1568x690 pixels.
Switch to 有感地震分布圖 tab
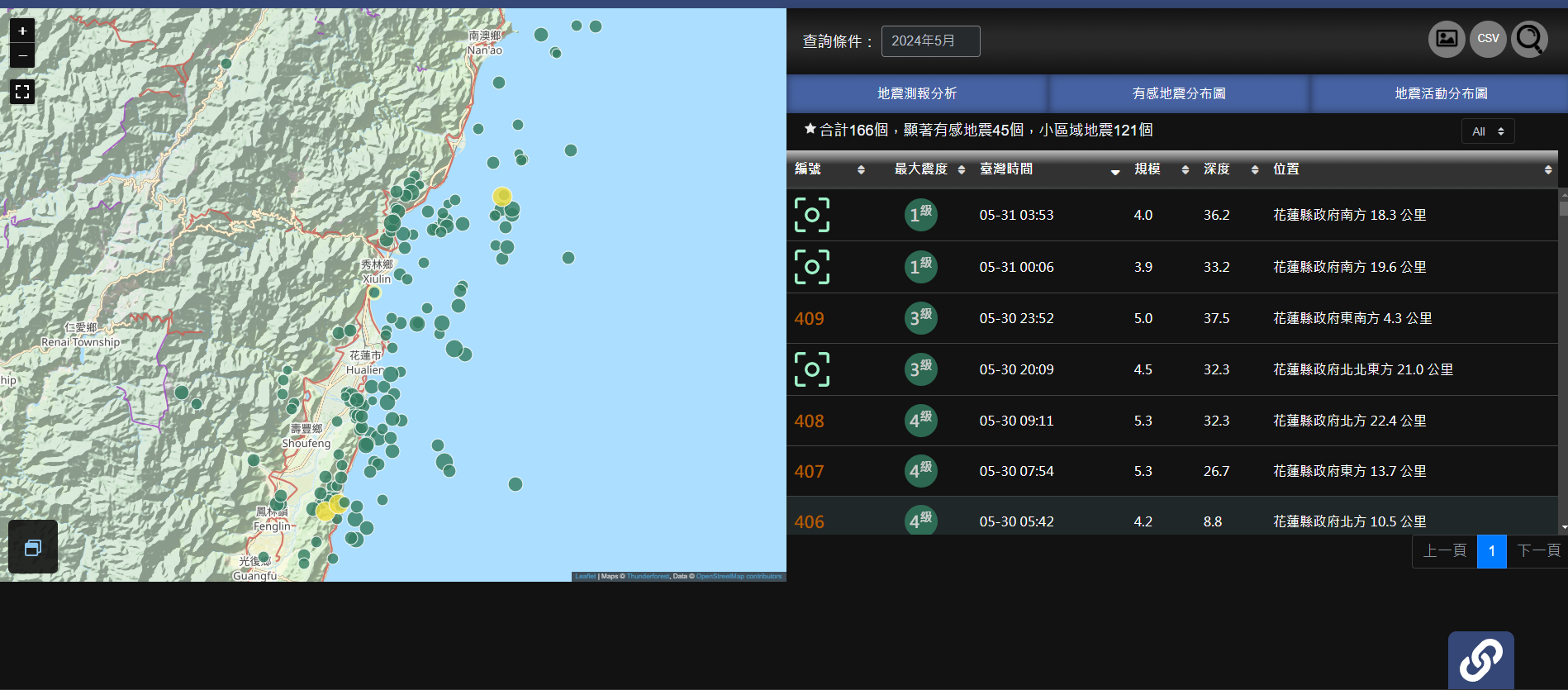1178,93
